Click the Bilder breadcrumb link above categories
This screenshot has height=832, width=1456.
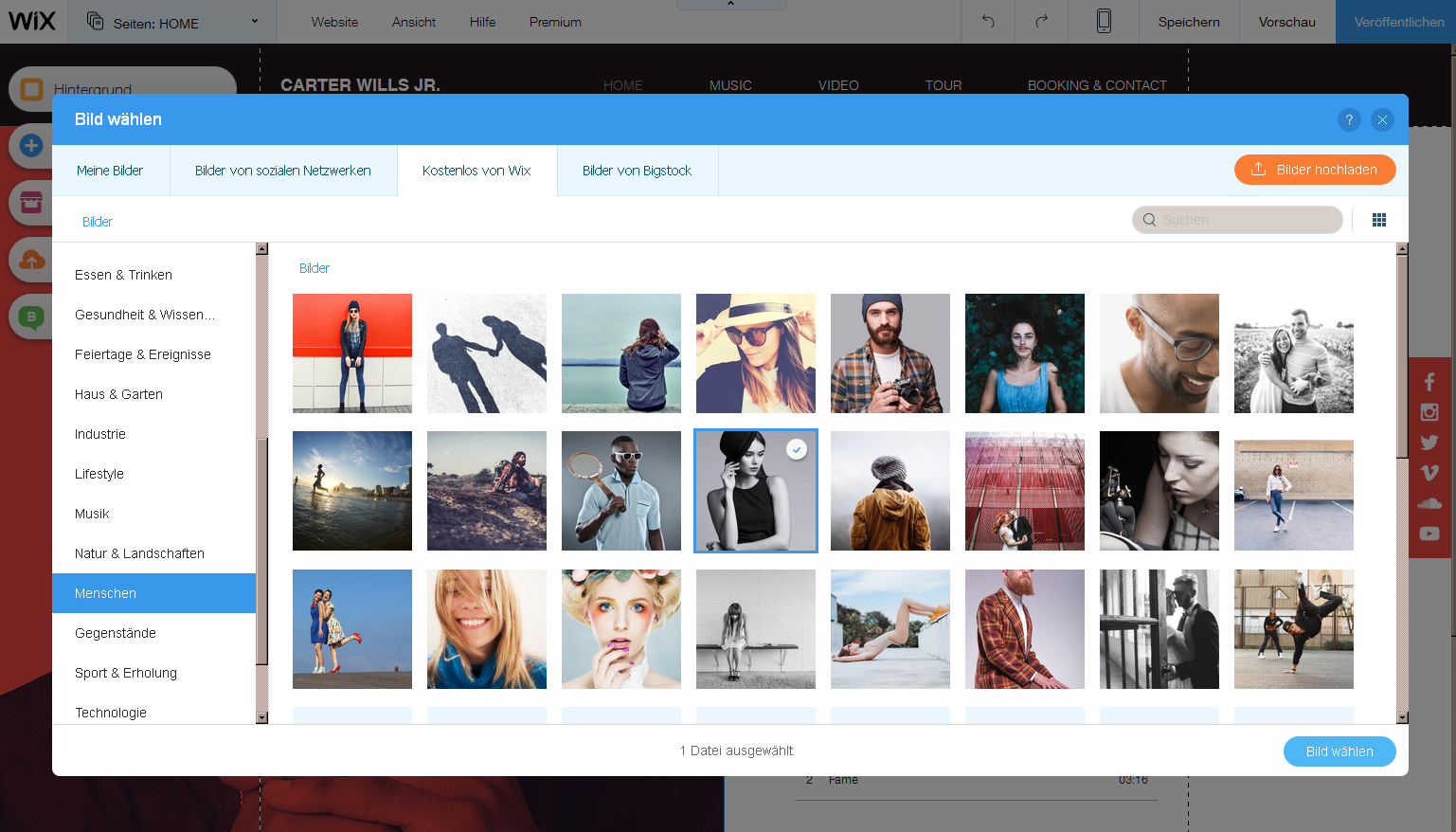[x=98, y=222]
